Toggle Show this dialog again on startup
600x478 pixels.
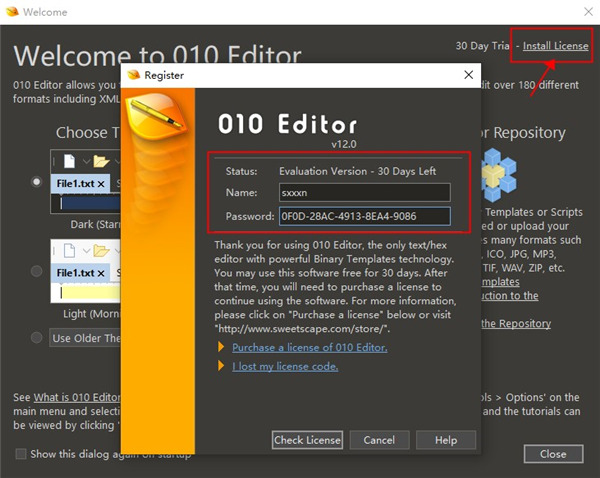click(21, 454)
